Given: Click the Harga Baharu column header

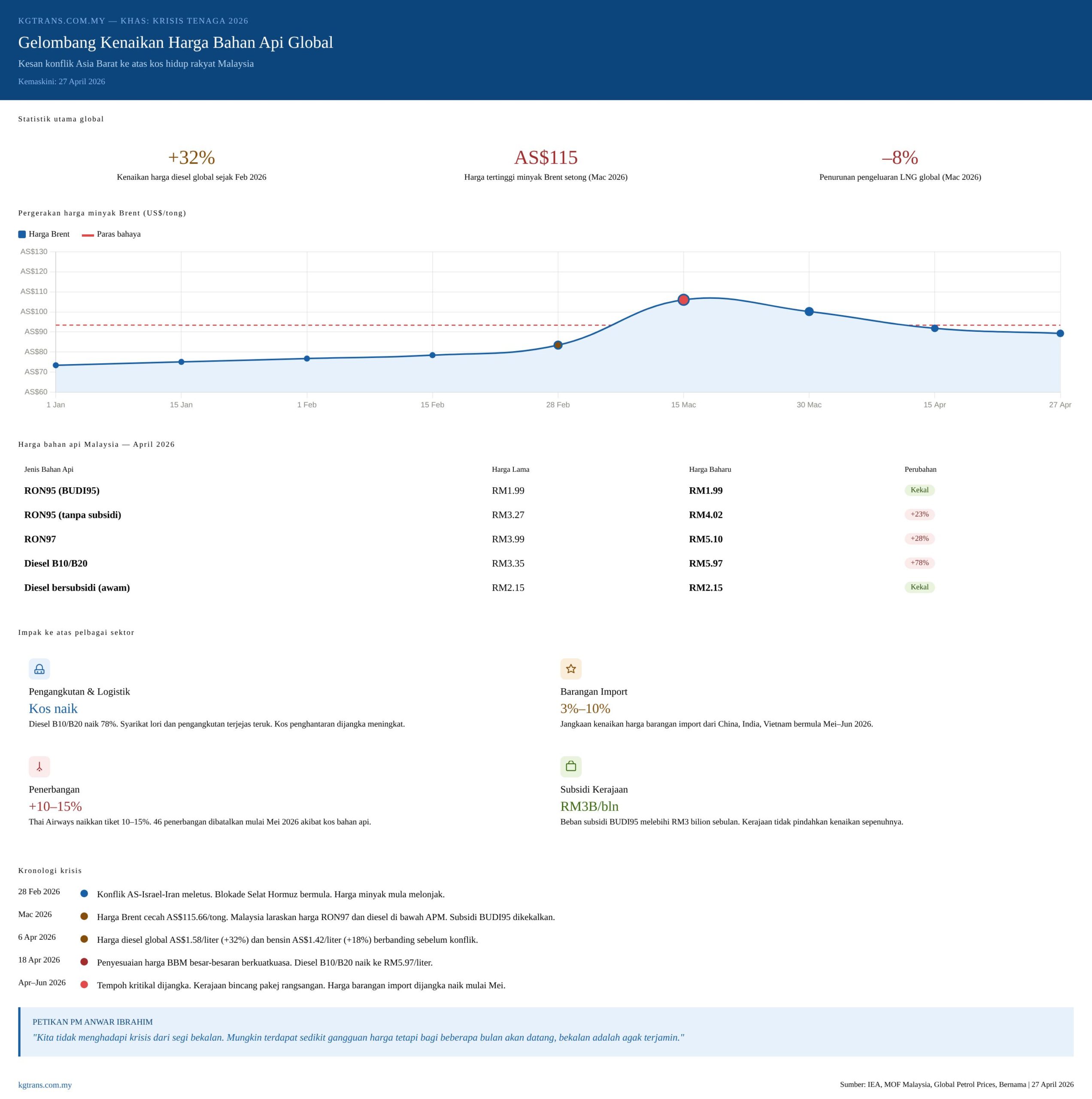Looking at the screenshot, I should tap(710, 469).
